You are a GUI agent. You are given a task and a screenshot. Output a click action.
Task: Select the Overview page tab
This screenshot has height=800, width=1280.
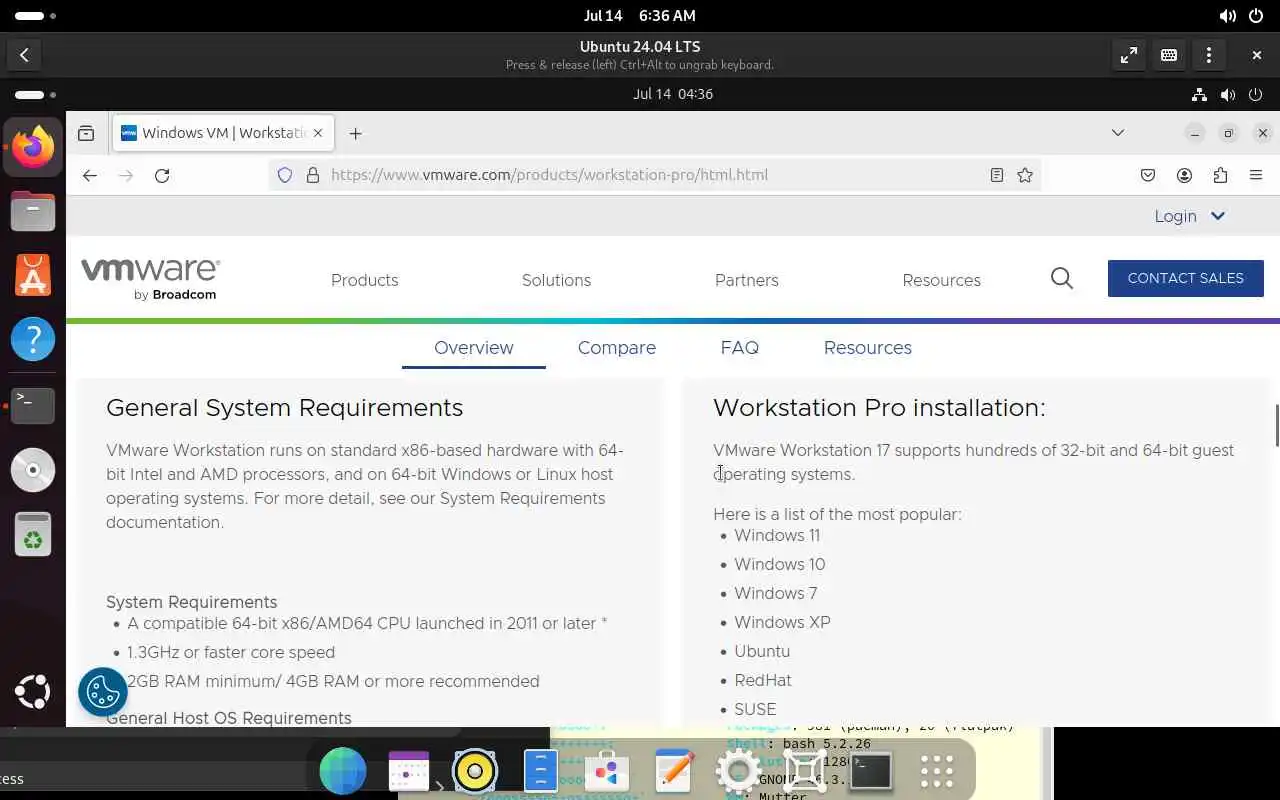coord(474,348)
